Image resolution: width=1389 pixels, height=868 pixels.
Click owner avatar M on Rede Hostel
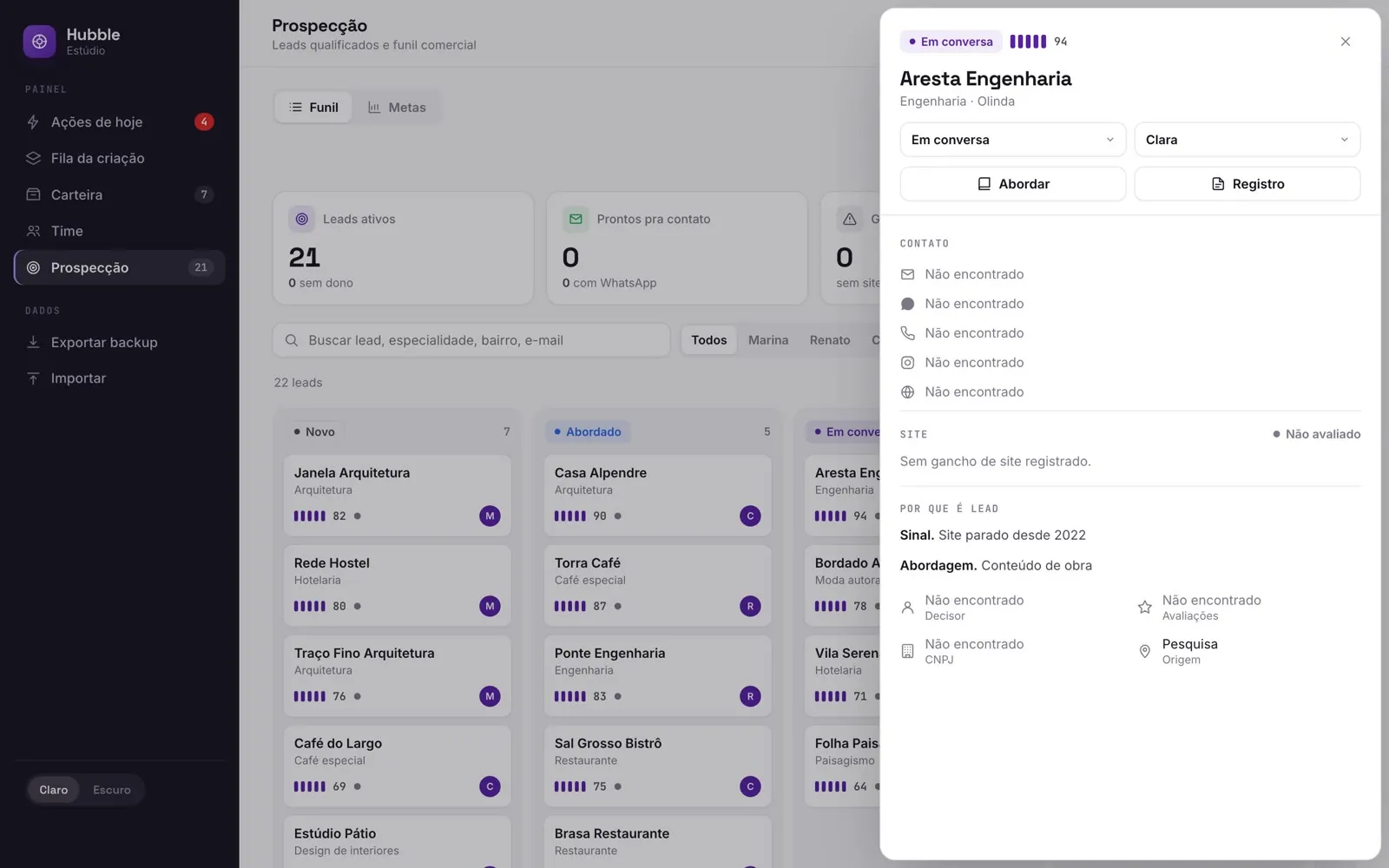point(490,606)
